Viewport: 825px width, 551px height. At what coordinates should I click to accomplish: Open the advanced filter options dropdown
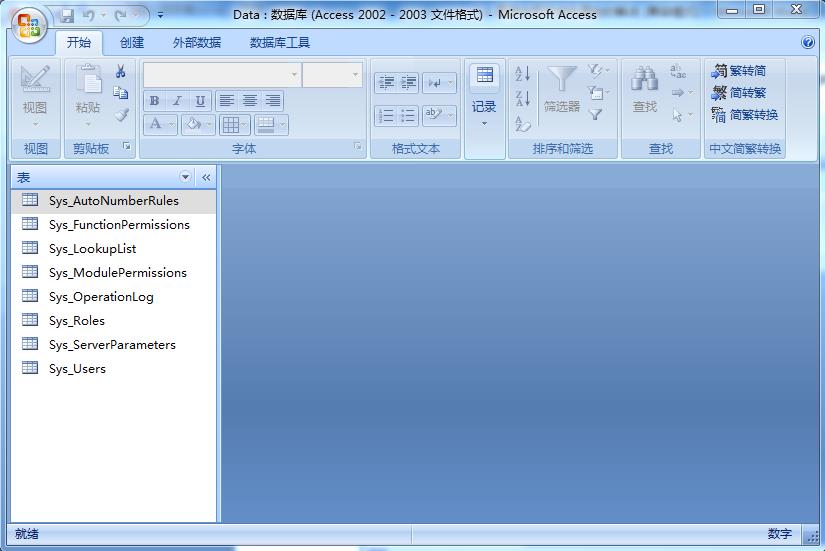[598, 93]
